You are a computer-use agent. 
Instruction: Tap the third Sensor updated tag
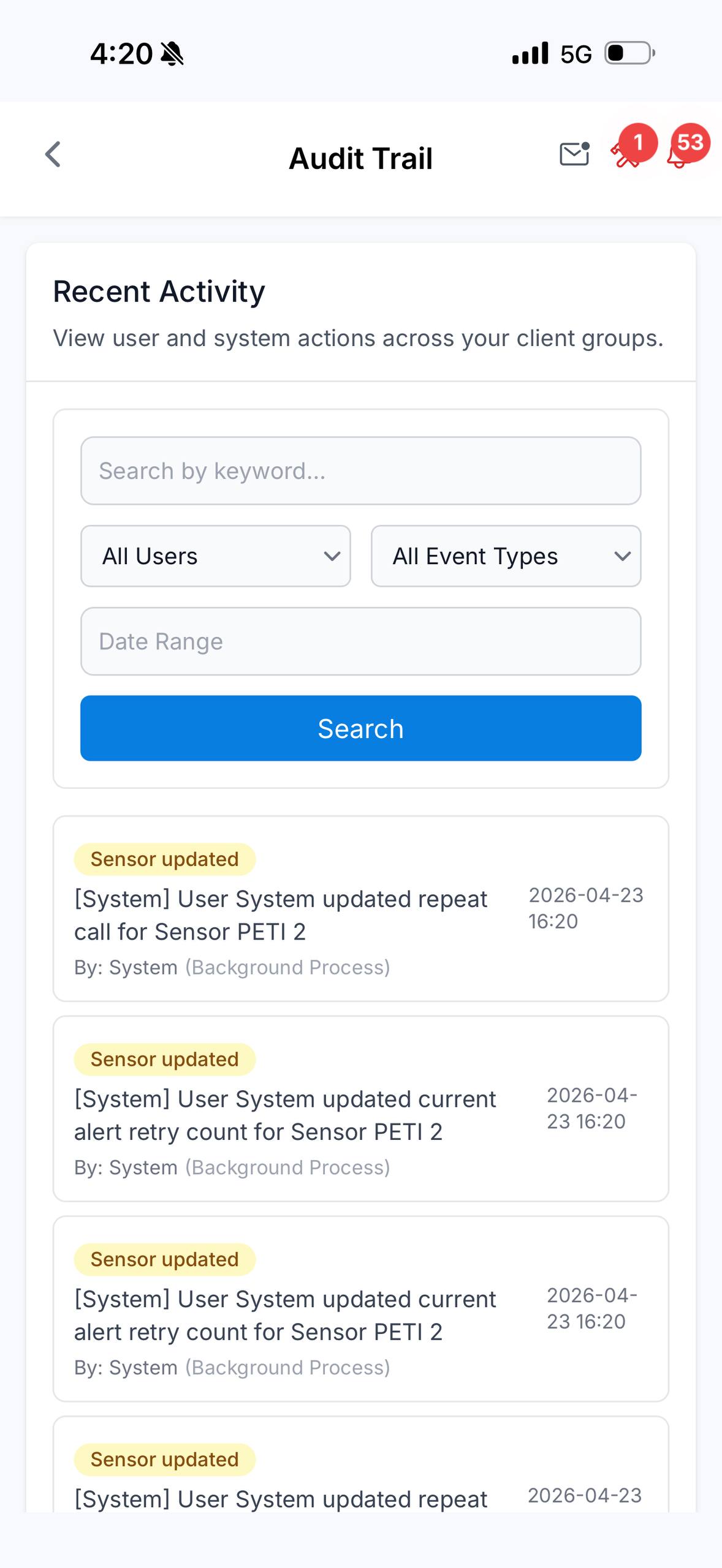click(165, 1259)
